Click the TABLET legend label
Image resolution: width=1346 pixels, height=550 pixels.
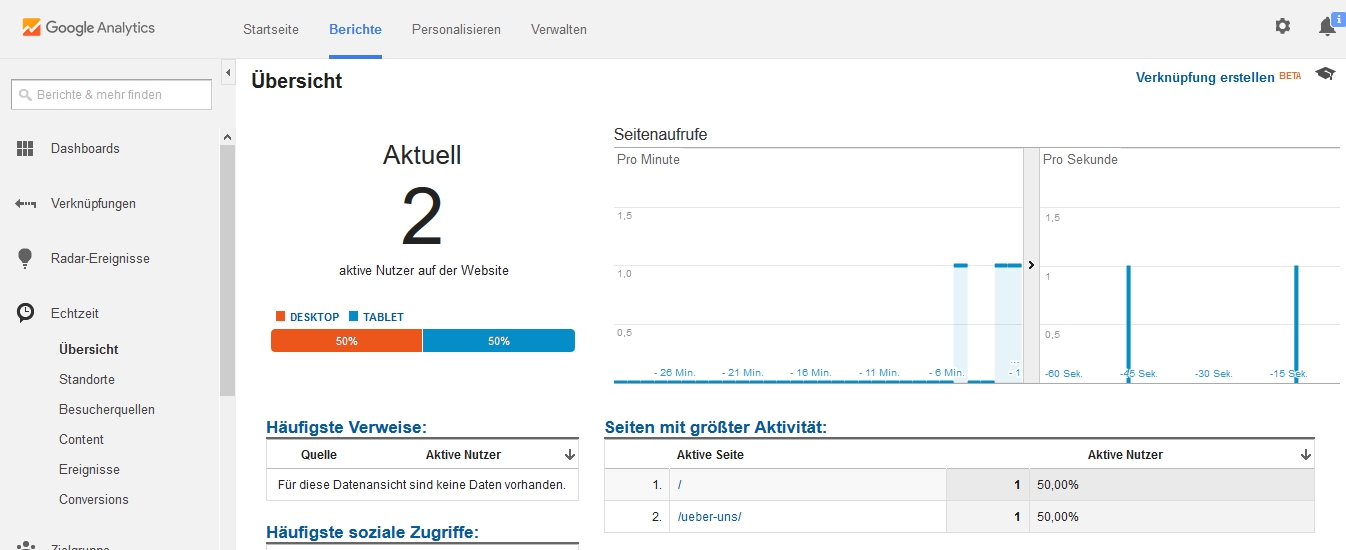(x=383, y=317)
